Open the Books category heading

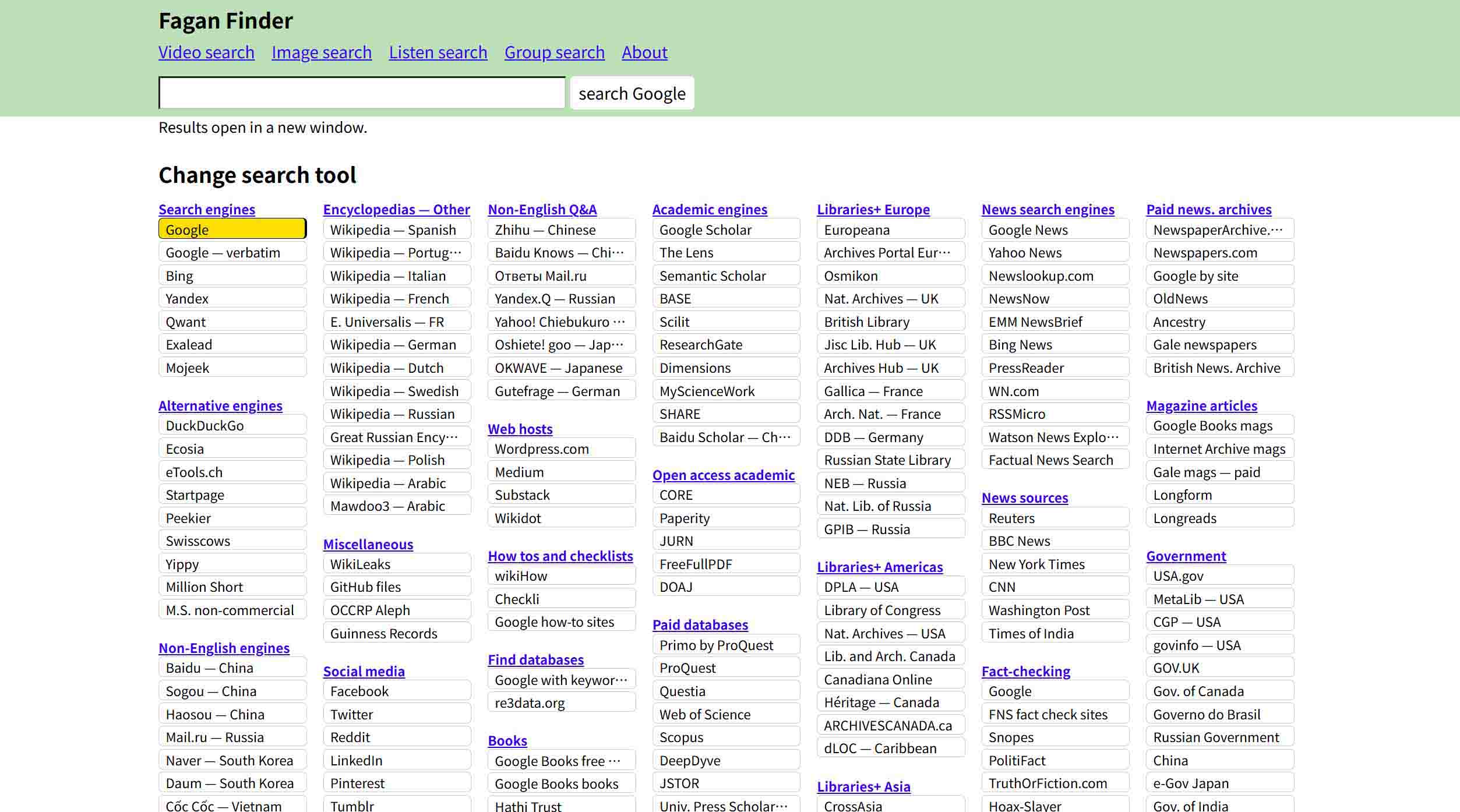pyautogui.click(x=507, y=741)
